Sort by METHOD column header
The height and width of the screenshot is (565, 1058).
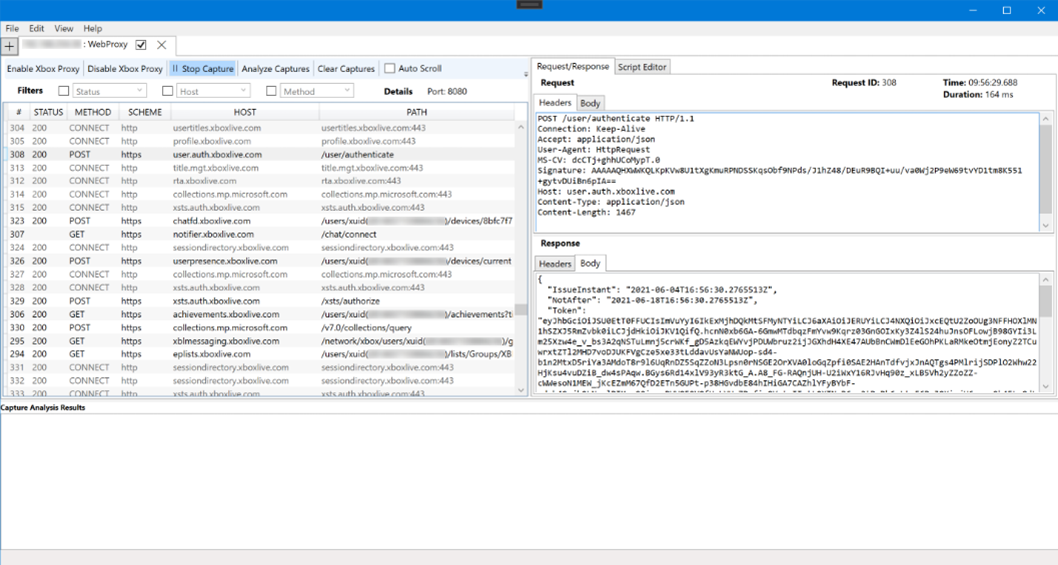point(92,112)
